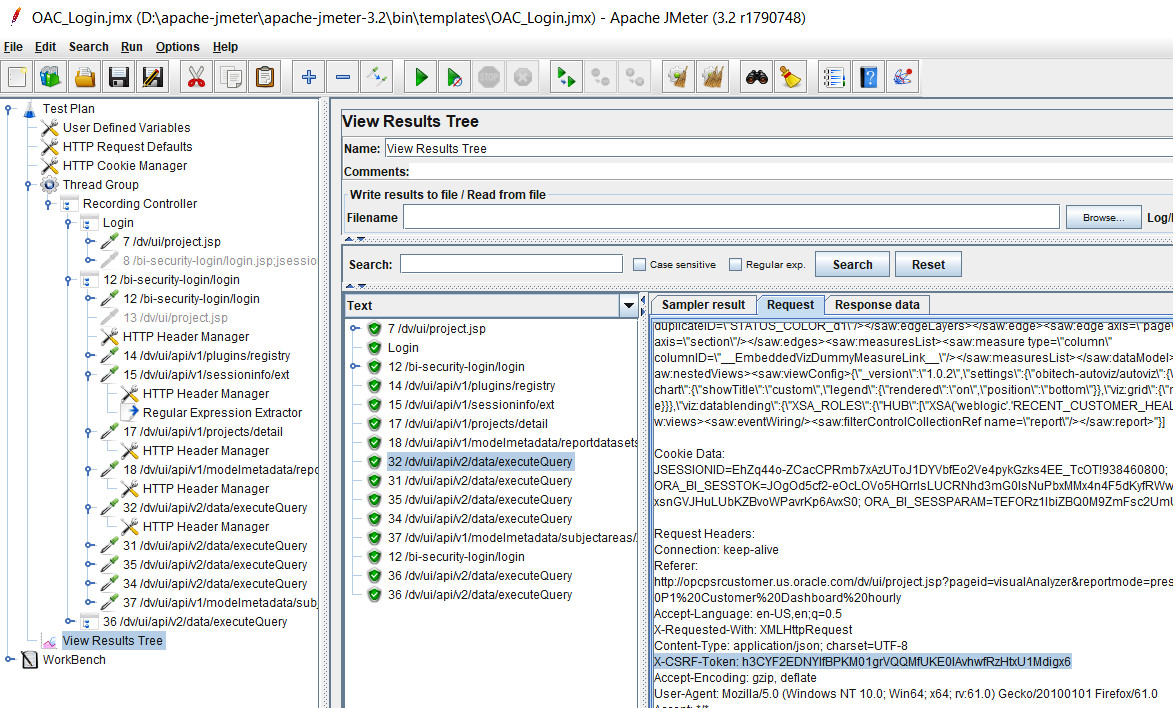Save the test plan using the disk icon

coord(118,76)
